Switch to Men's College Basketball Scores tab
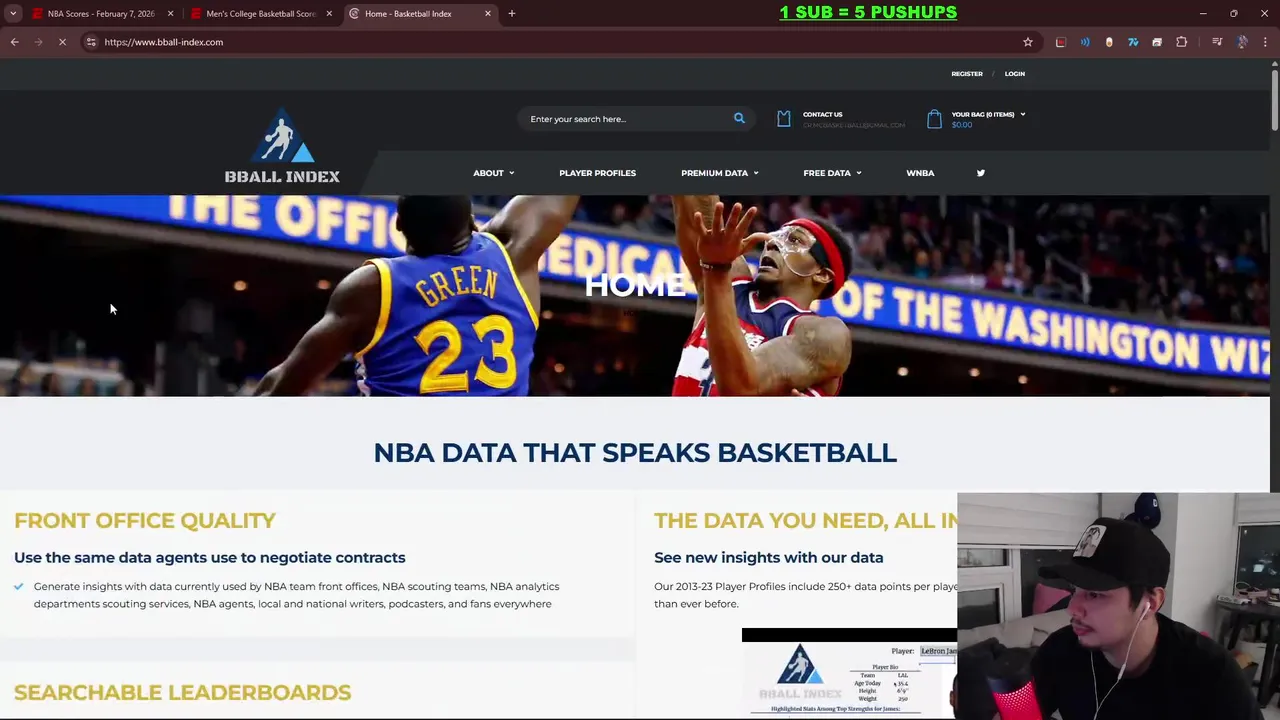This screenshot has width=1280, height=720. pyautogui.click(x=260, y=14)
